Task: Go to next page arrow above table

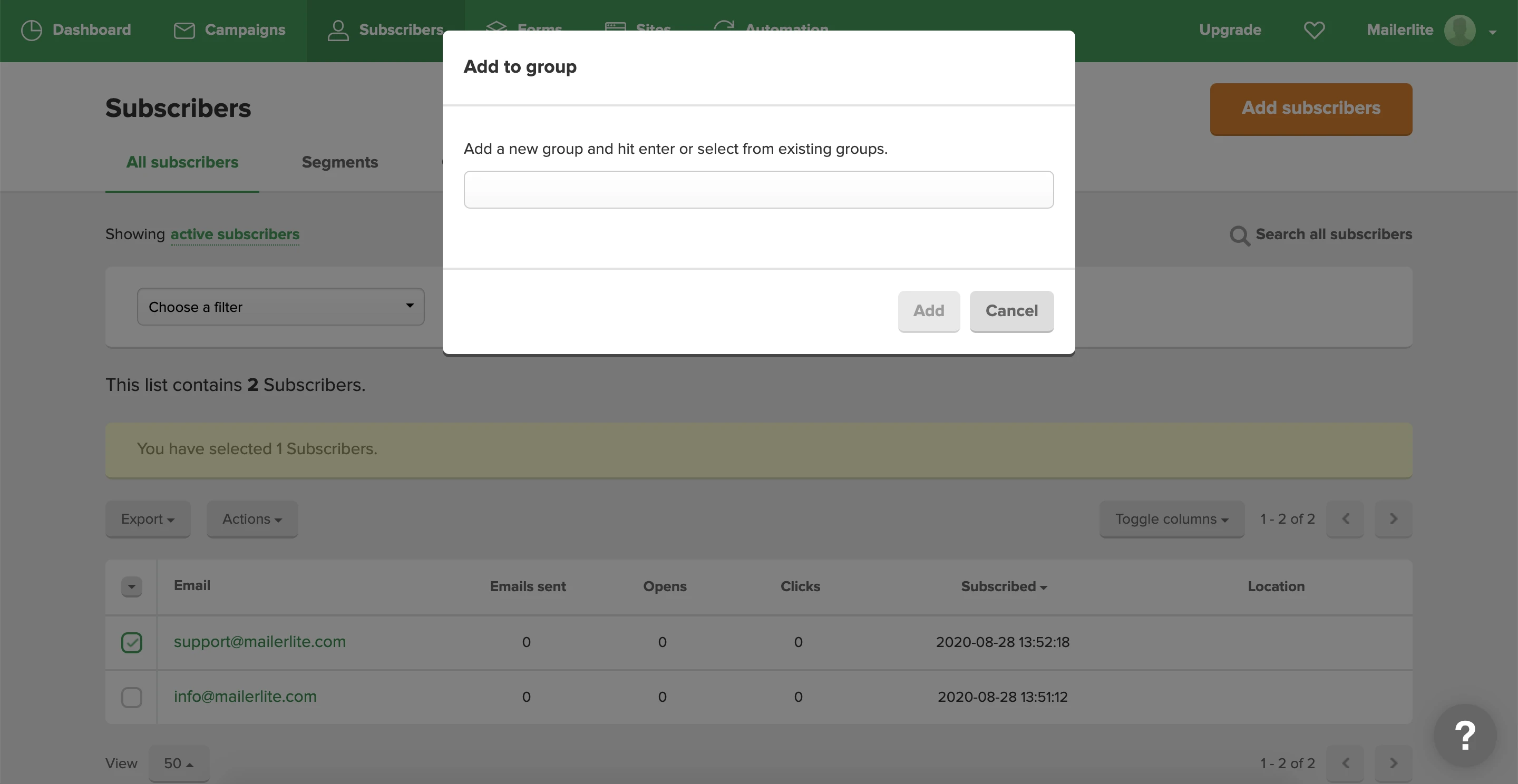Action: click(x=1393, y=519)
